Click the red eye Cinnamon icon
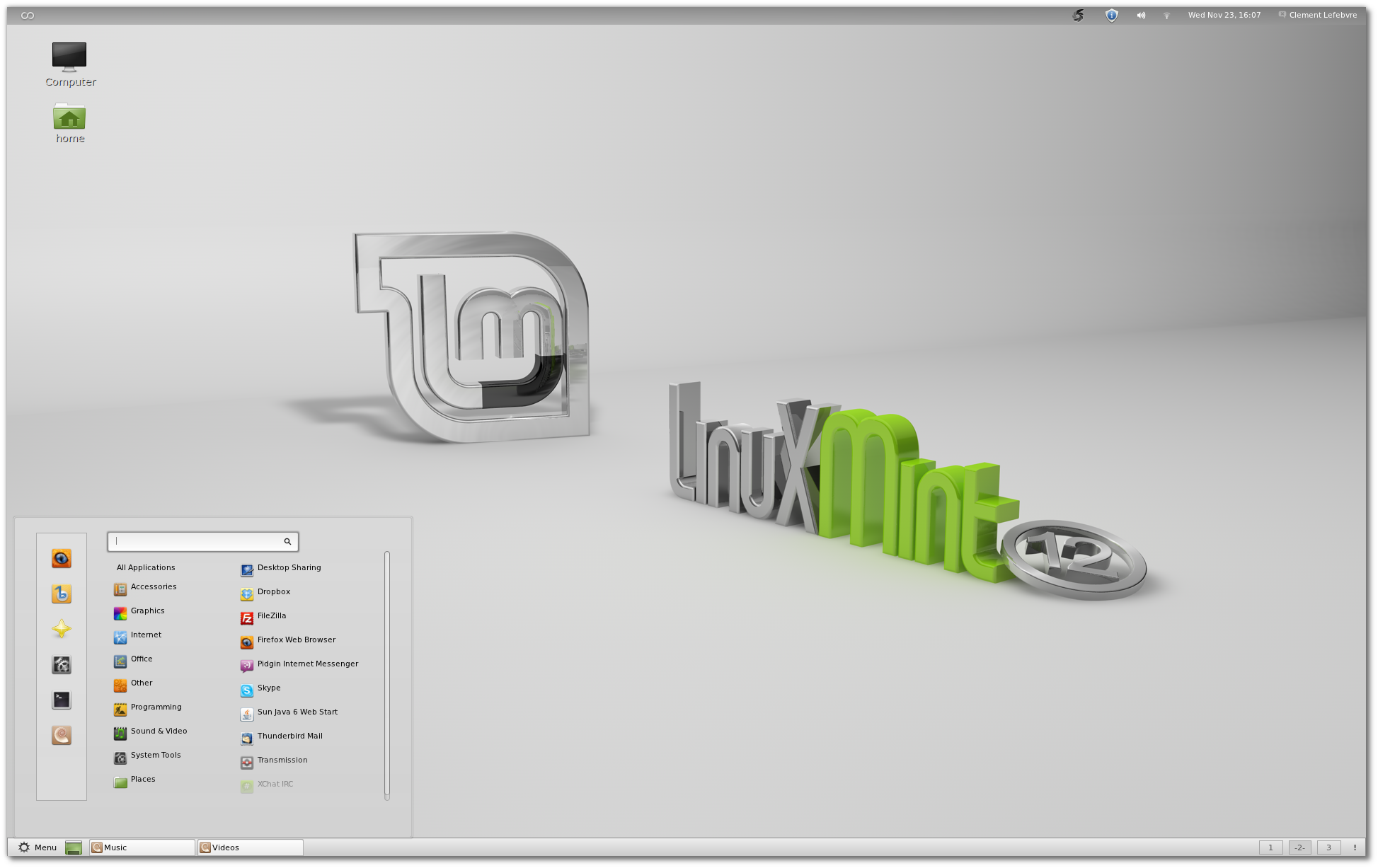This screenshot has width=1378, height=868. 61,558
